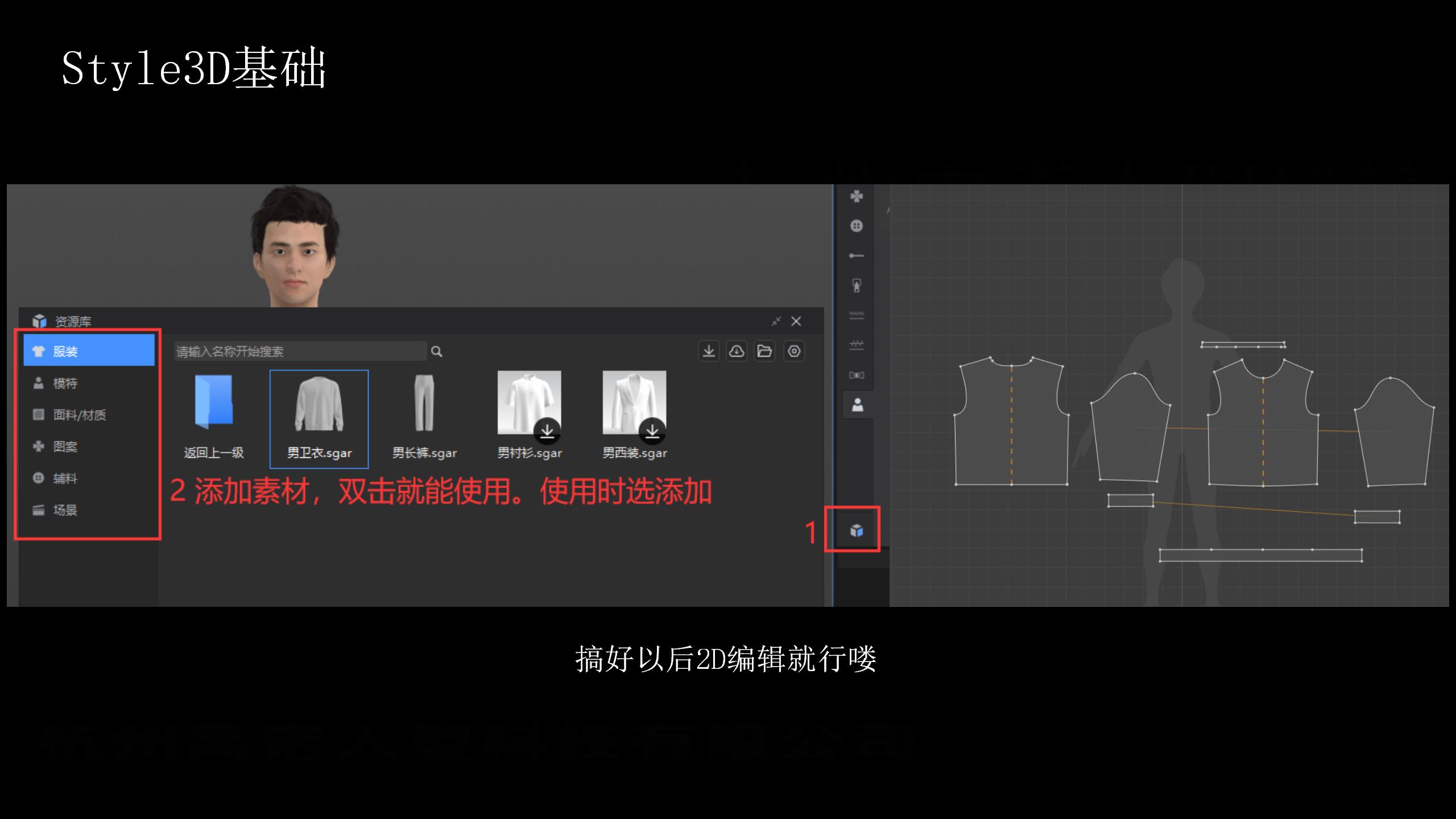Select the button tool icon
The image size is (1456, 819).
pos(857,226)
